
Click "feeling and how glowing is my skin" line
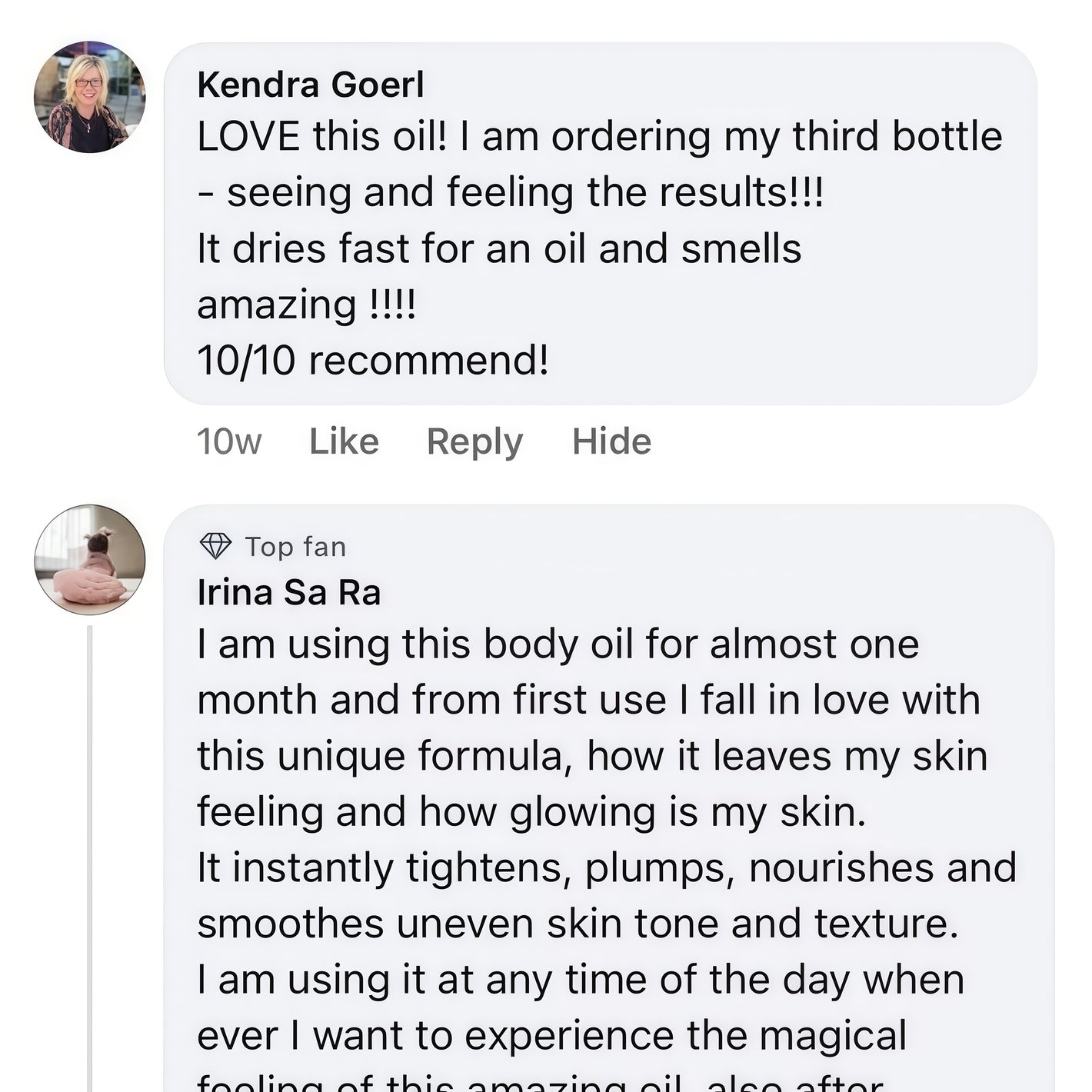coord(531,812)
